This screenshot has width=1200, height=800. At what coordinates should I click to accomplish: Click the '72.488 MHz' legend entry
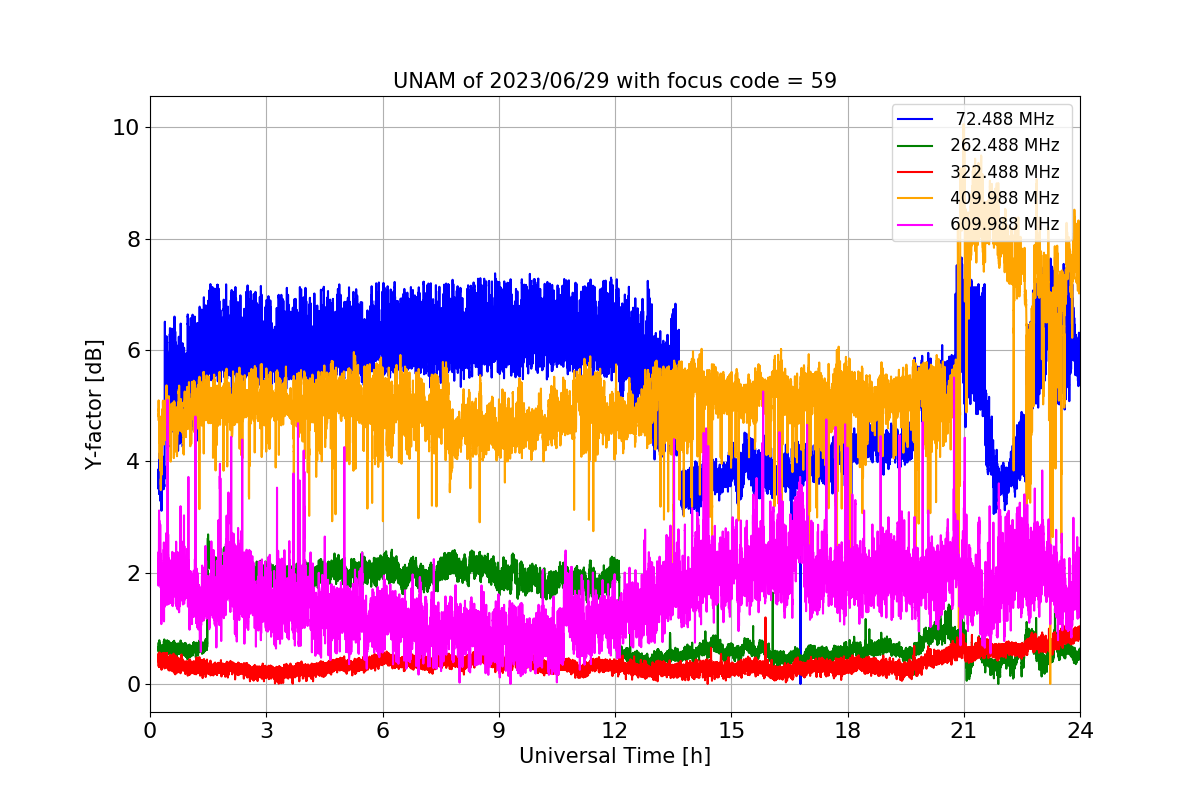[x=1005, y=119]
